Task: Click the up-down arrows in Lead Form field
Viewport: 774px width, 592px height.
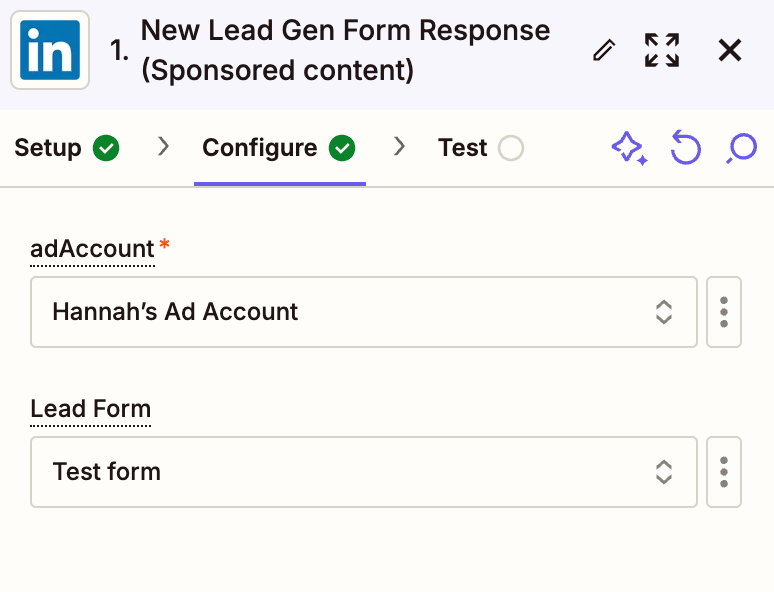Action: (x=664, y=472)
